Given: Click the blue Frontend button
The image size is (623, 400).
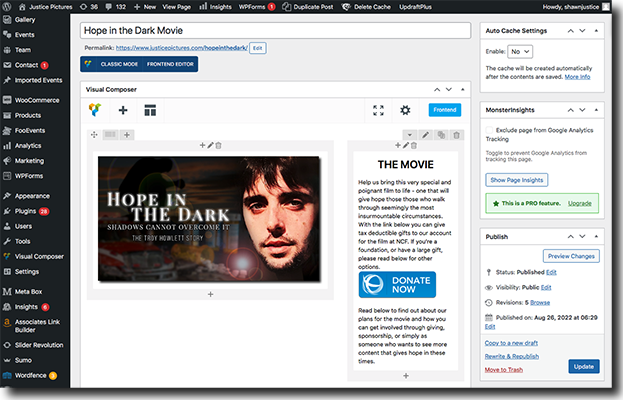Looking at the screenshot, I should [445, 110].
